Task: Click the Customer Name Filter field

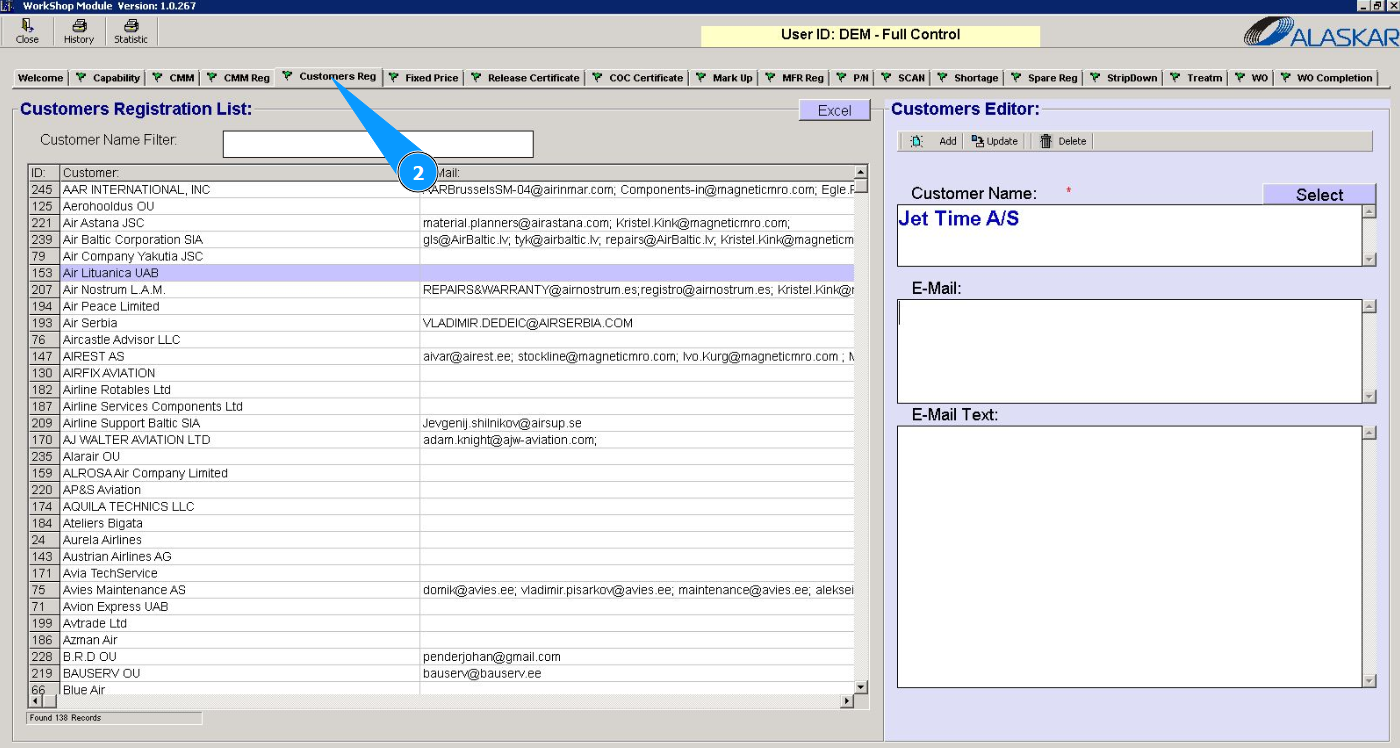Action: 378,144
